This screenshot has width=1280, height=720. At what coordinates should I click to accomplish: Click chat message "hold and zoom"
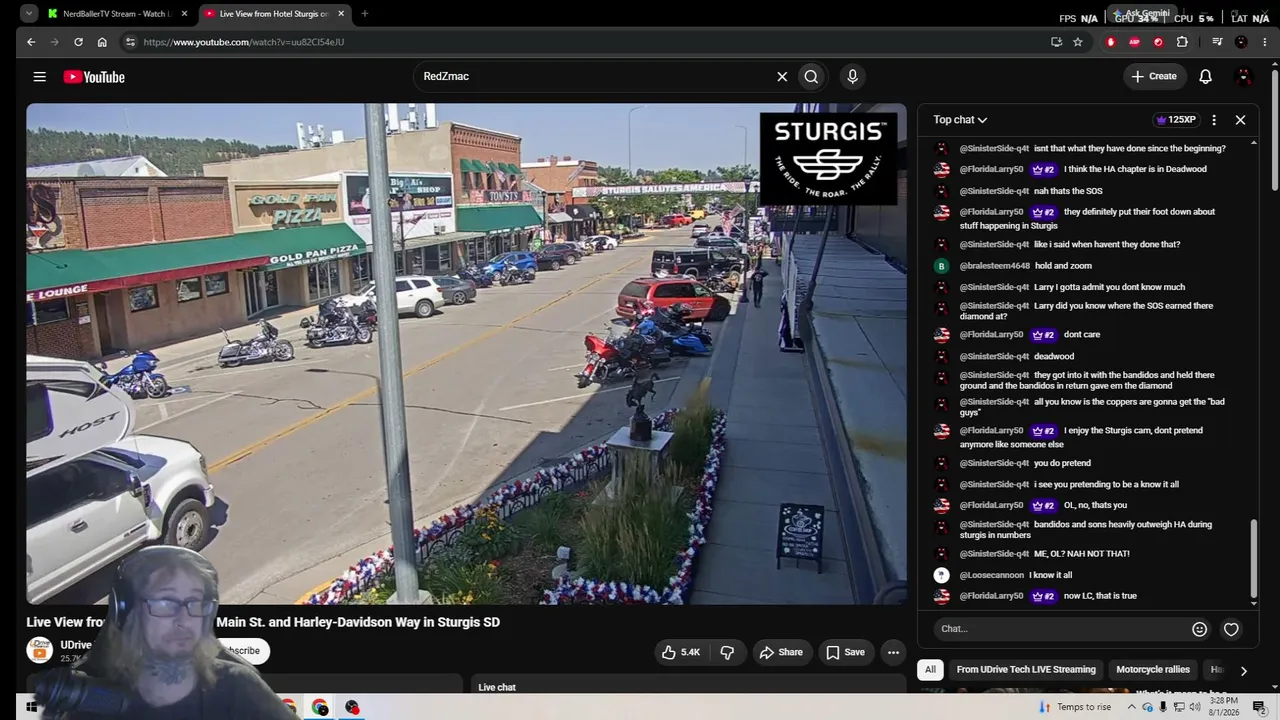1063,266
